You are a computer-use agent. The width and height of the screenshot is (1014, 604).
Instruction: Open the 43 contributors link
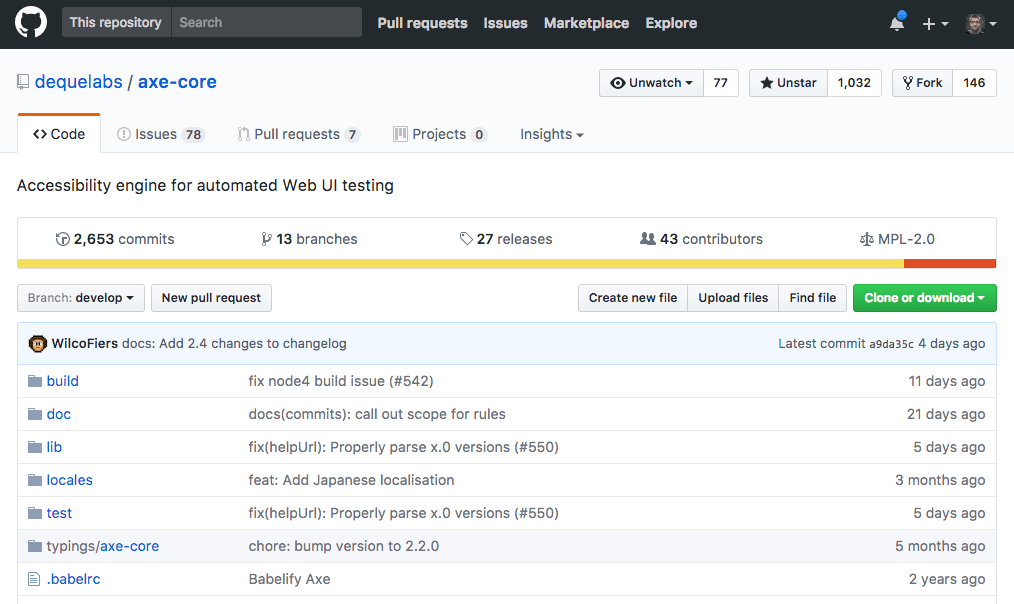pos(701,239)
